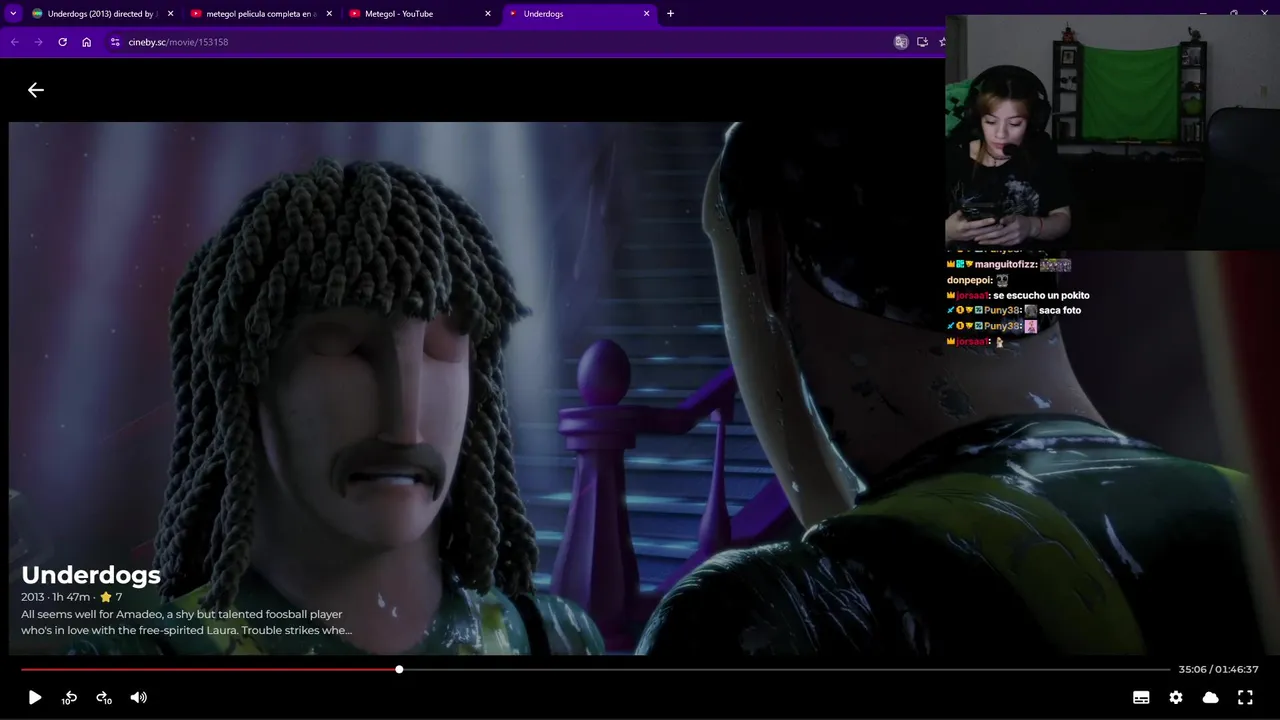Click the install app icon in address bar

pyautogui.click(x=922, y=42)
